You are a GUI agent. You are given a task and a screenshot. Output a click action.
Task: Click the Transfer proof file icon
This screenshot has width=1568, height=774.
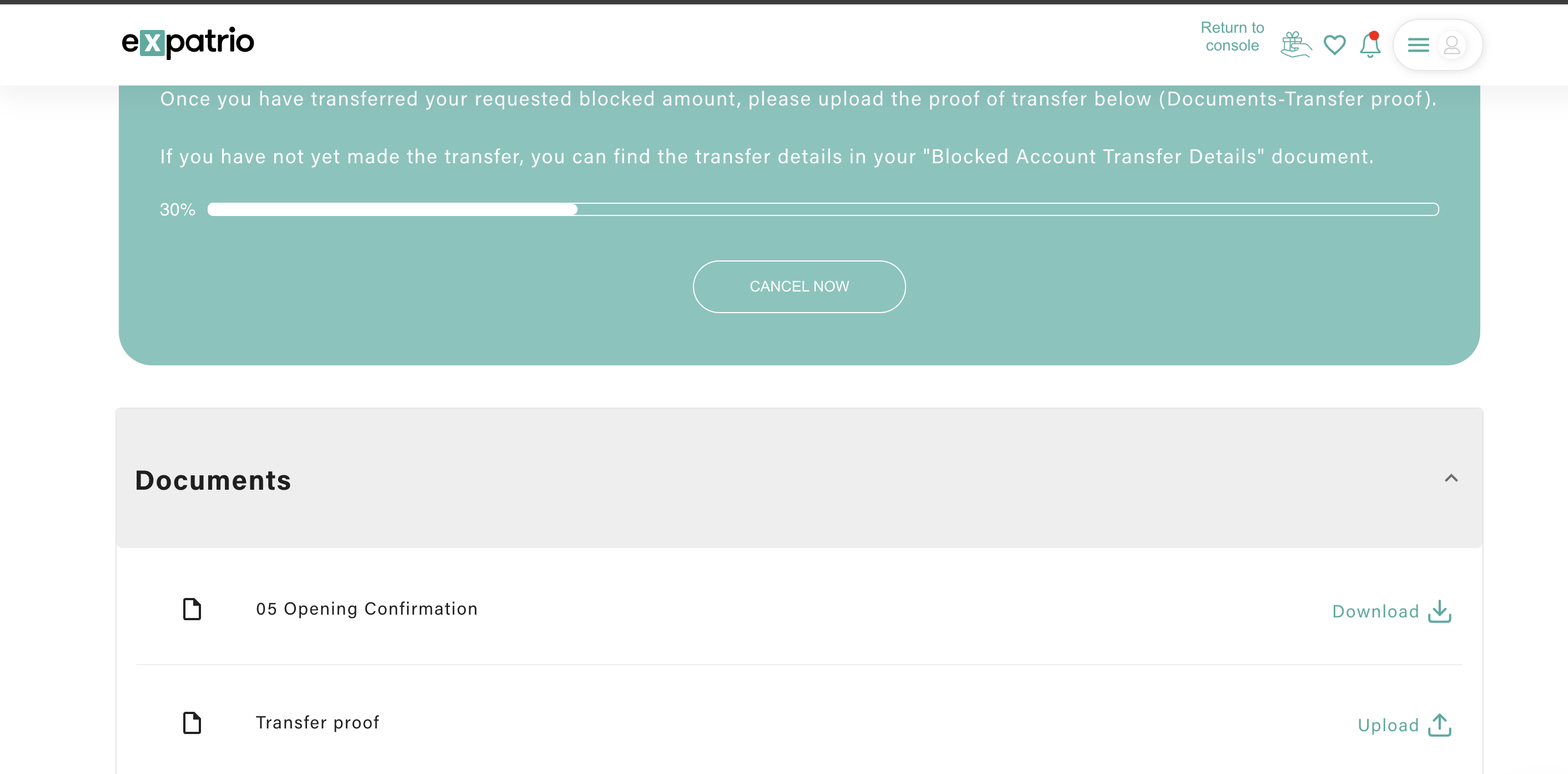(192, 723)
